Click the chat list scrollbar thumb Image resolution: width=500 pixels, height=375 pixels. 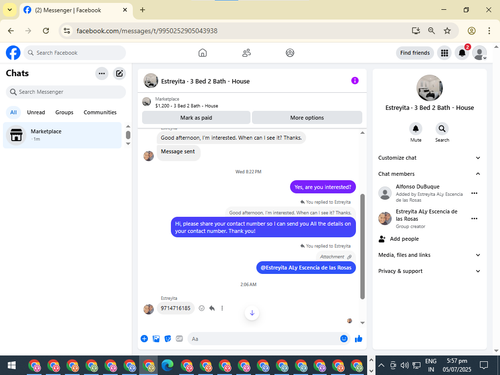(128, 135)
